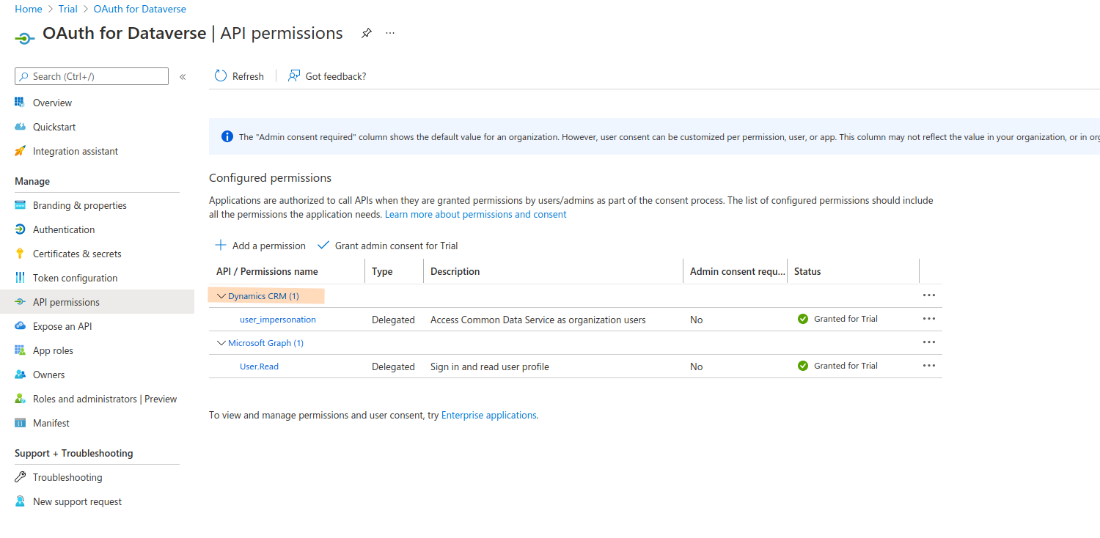The height and width of the screenshot is (538, 1100).
Task: Click the Roles and administrators icon
Action: point(20,398)
